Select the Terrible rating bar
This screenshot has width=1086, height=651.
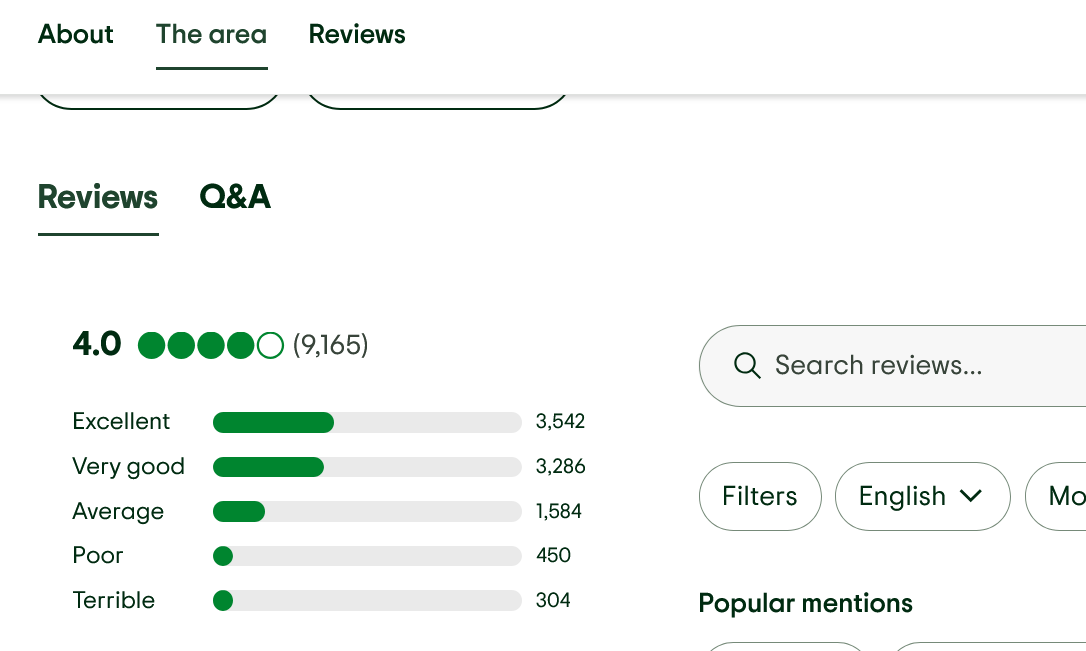click(367, 600)
